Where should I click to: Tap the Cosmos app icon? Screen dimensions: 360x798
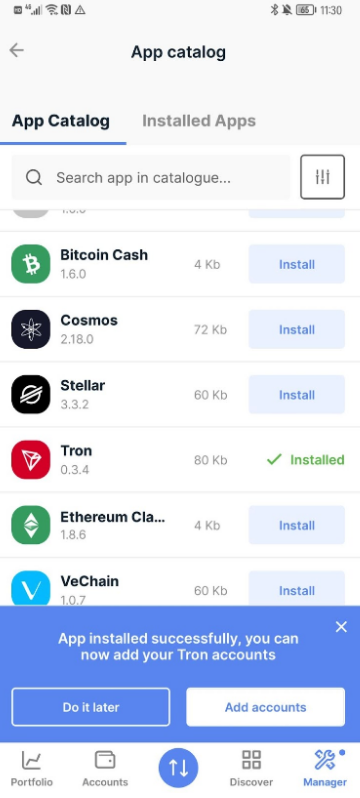(x=31, y=329)
